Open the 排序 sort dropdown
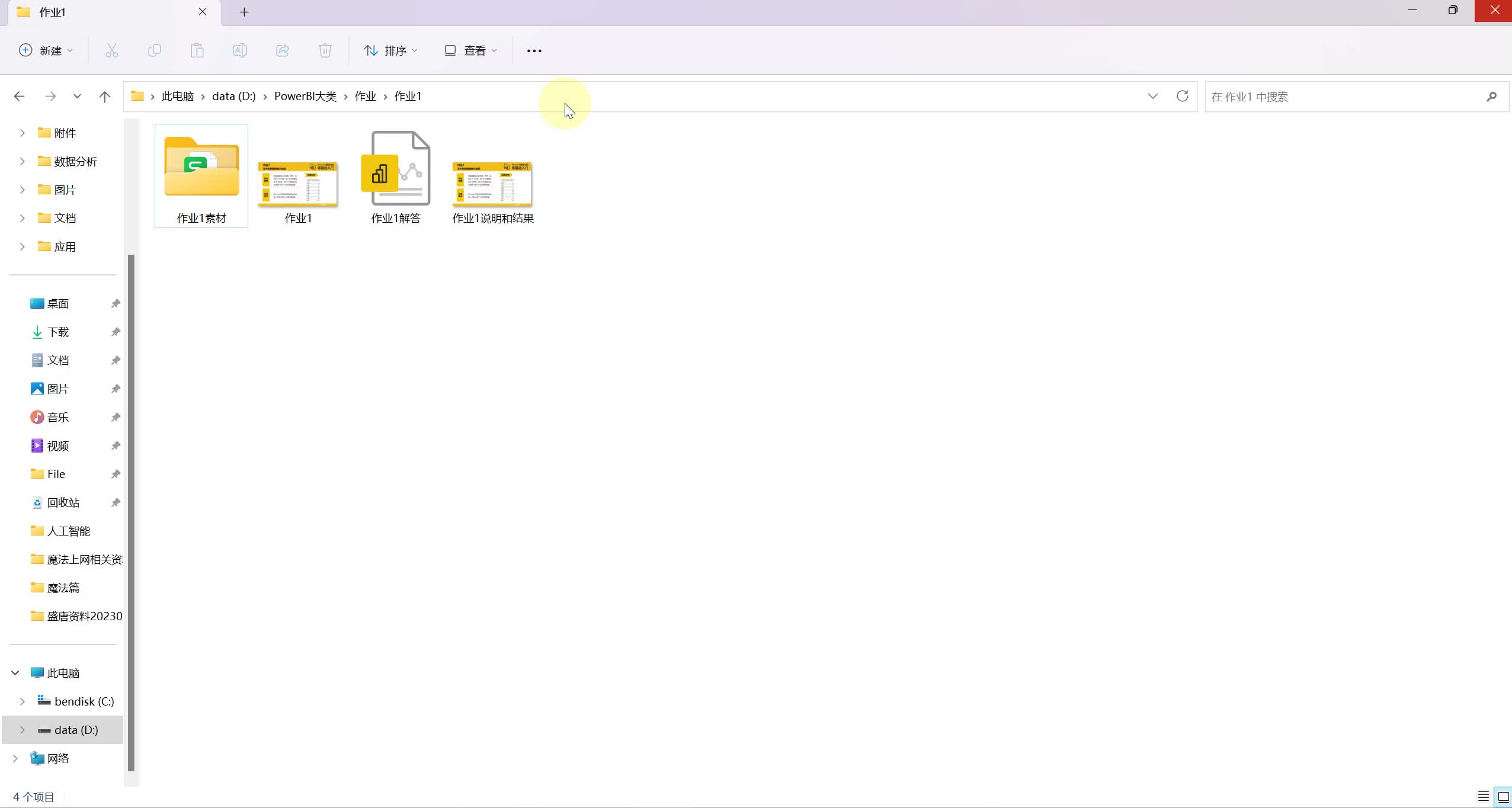 point(390,50)
